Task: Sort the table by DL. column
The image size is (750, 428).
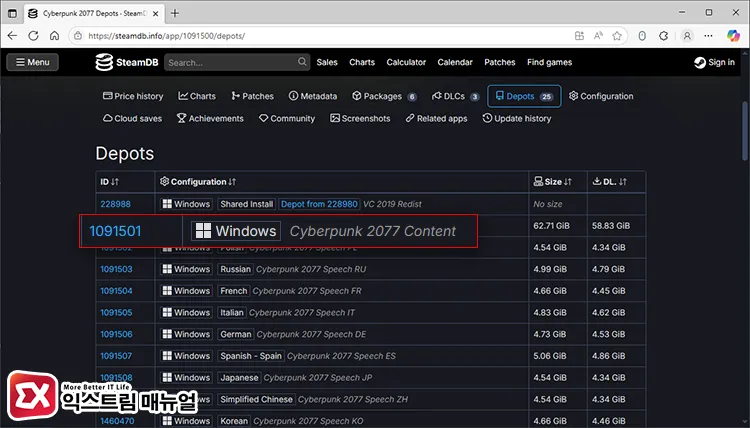Action: (x=609, y=182)
